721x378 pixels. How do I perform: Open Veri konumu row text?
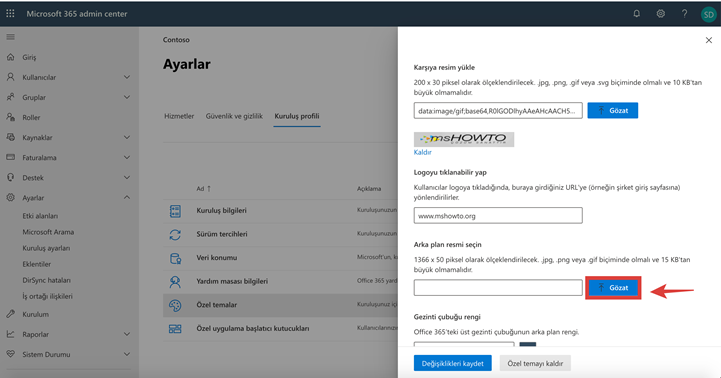217,258
